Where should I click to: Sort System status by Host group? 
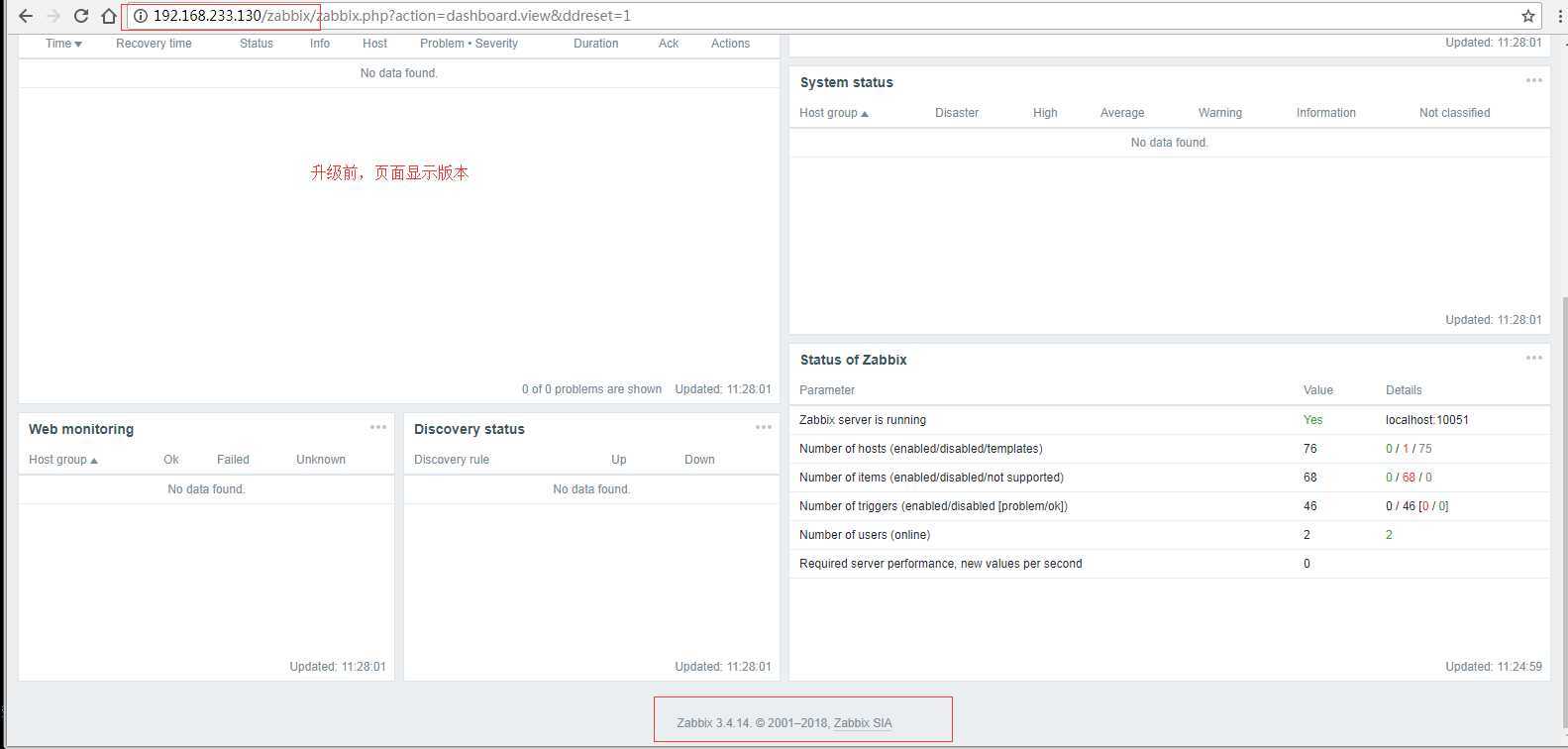[834, 113]
